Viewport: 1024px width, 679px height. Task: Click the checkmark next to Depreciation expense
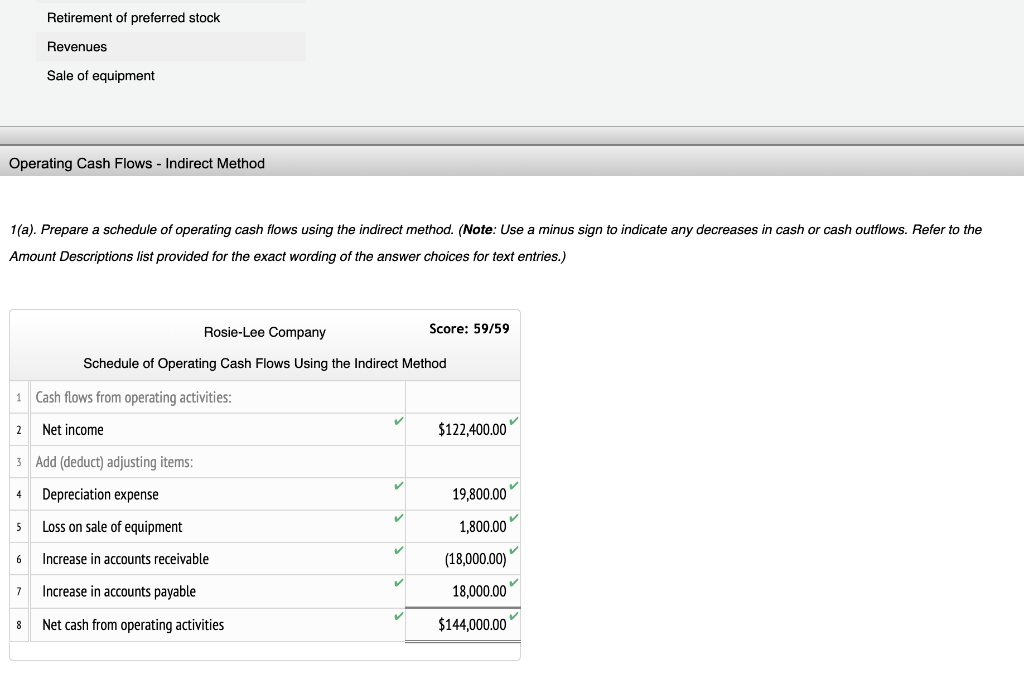click(396, 488)
